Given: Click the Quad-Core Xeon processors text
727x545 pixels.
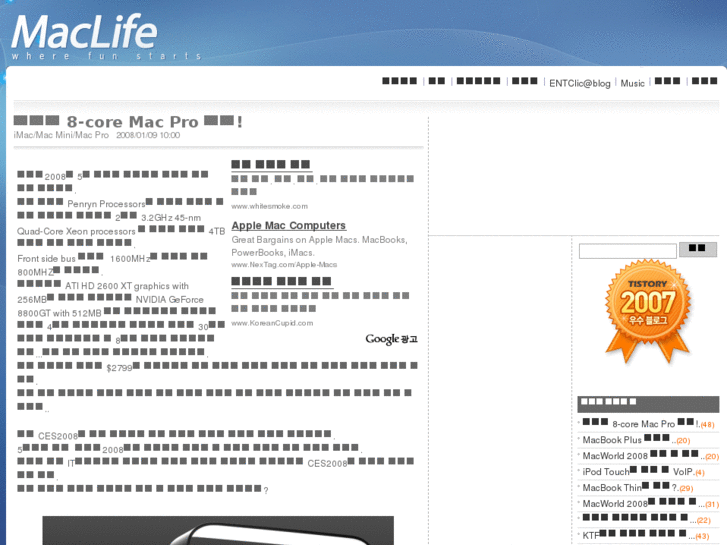Looking at the screenshot, I should click(76, 231).
